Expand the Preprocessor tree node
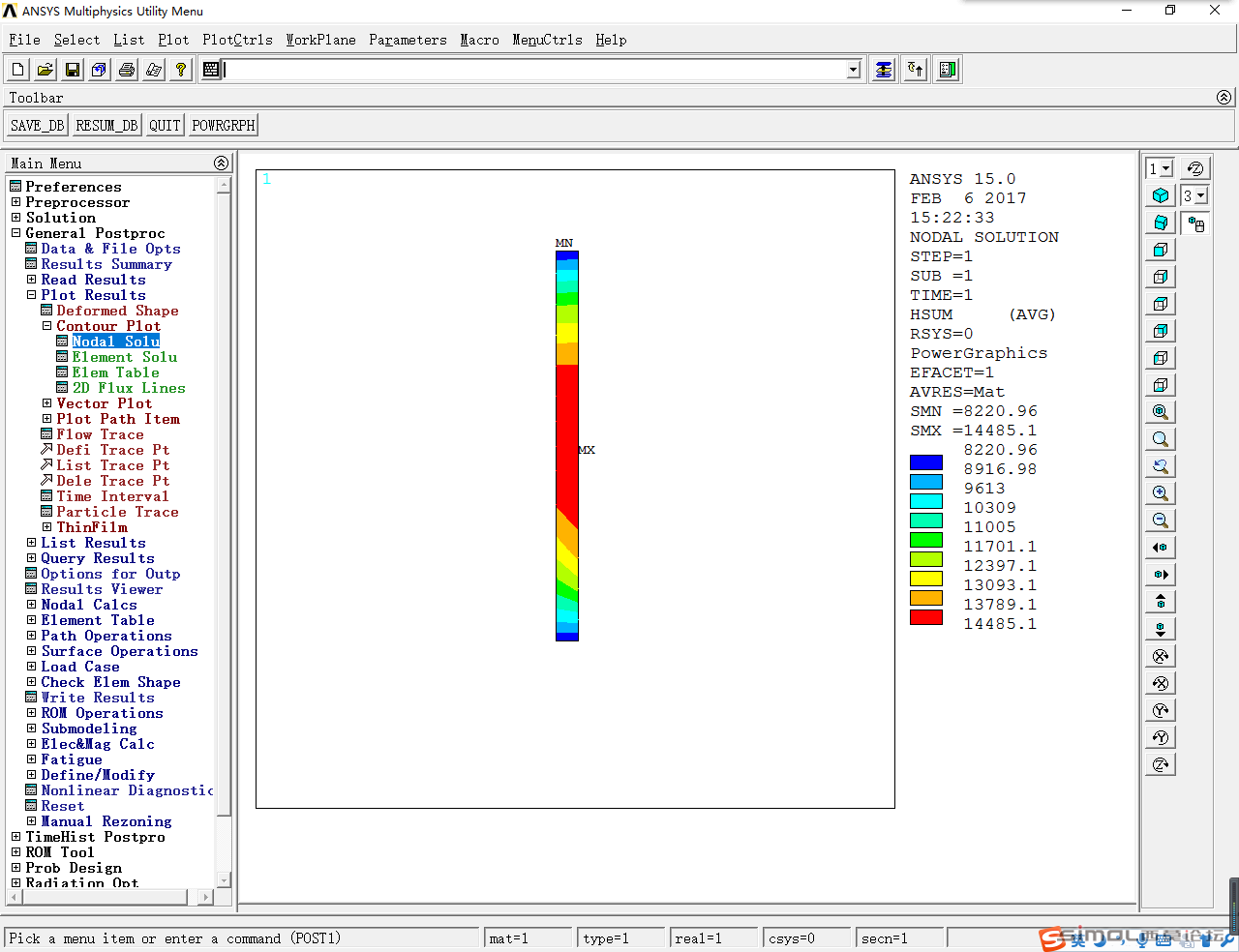1239x952 pixels. tap(15, 202)
